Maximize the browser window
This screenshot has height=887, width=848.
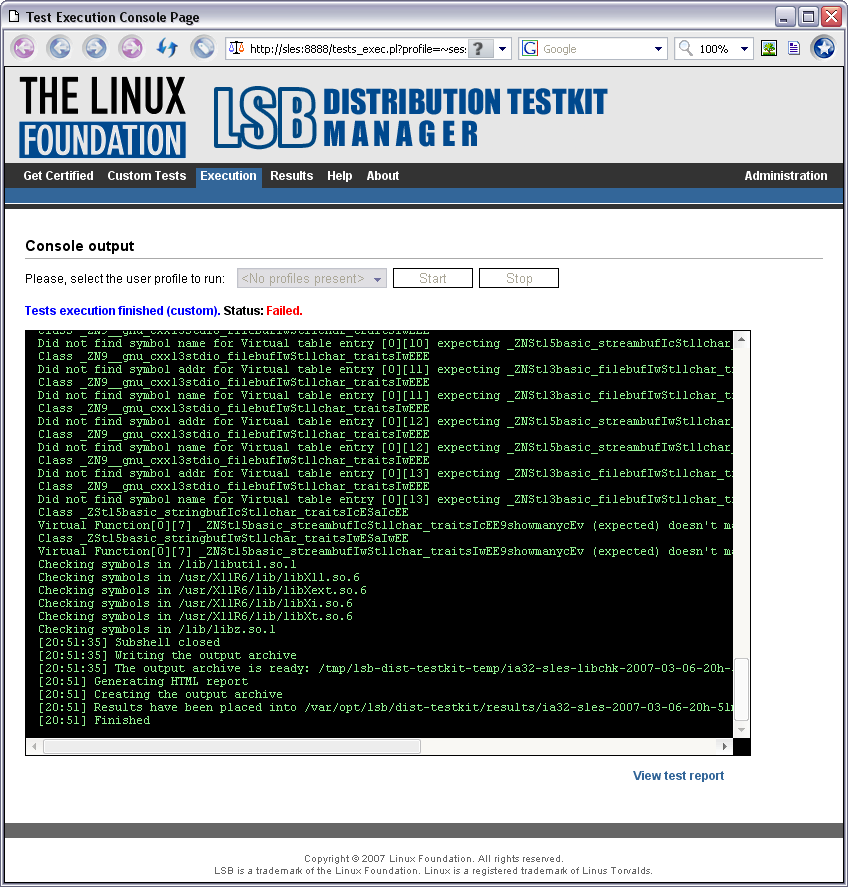[x=808, y=17]
